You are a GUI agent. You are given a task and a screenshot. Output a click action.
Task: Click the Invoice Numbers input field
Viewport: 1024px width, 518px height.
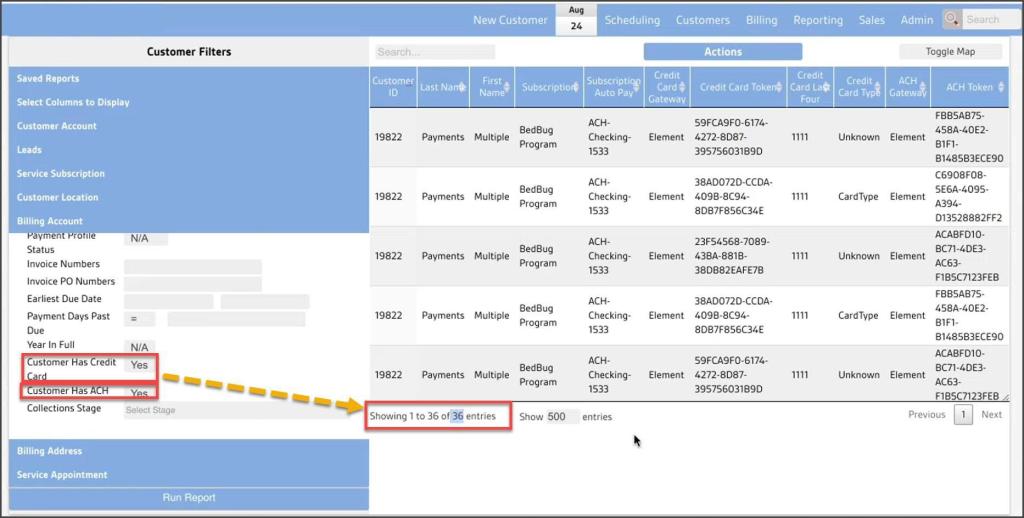coord(192,267)
